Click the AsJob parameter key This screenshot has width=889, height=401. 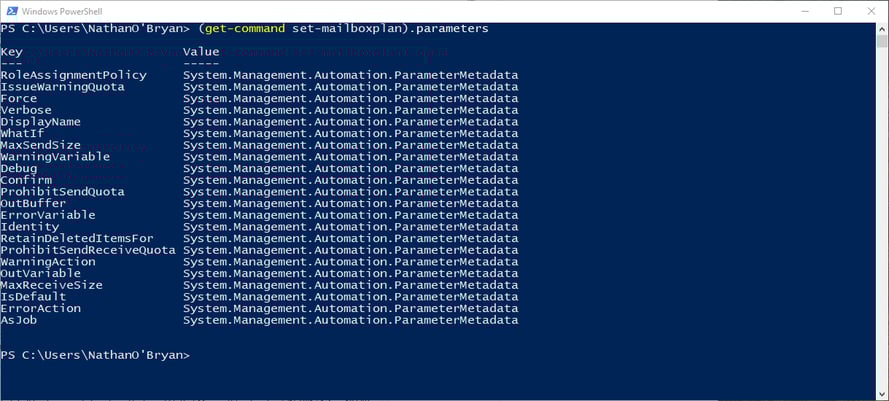click(x=19, y=320)
